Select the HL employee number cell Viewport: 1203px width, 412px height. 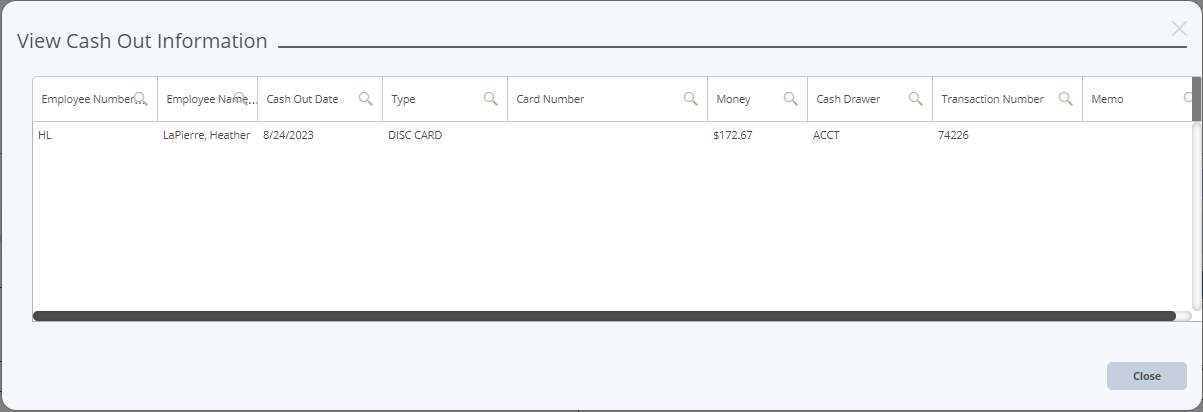[x=95, y=135]
